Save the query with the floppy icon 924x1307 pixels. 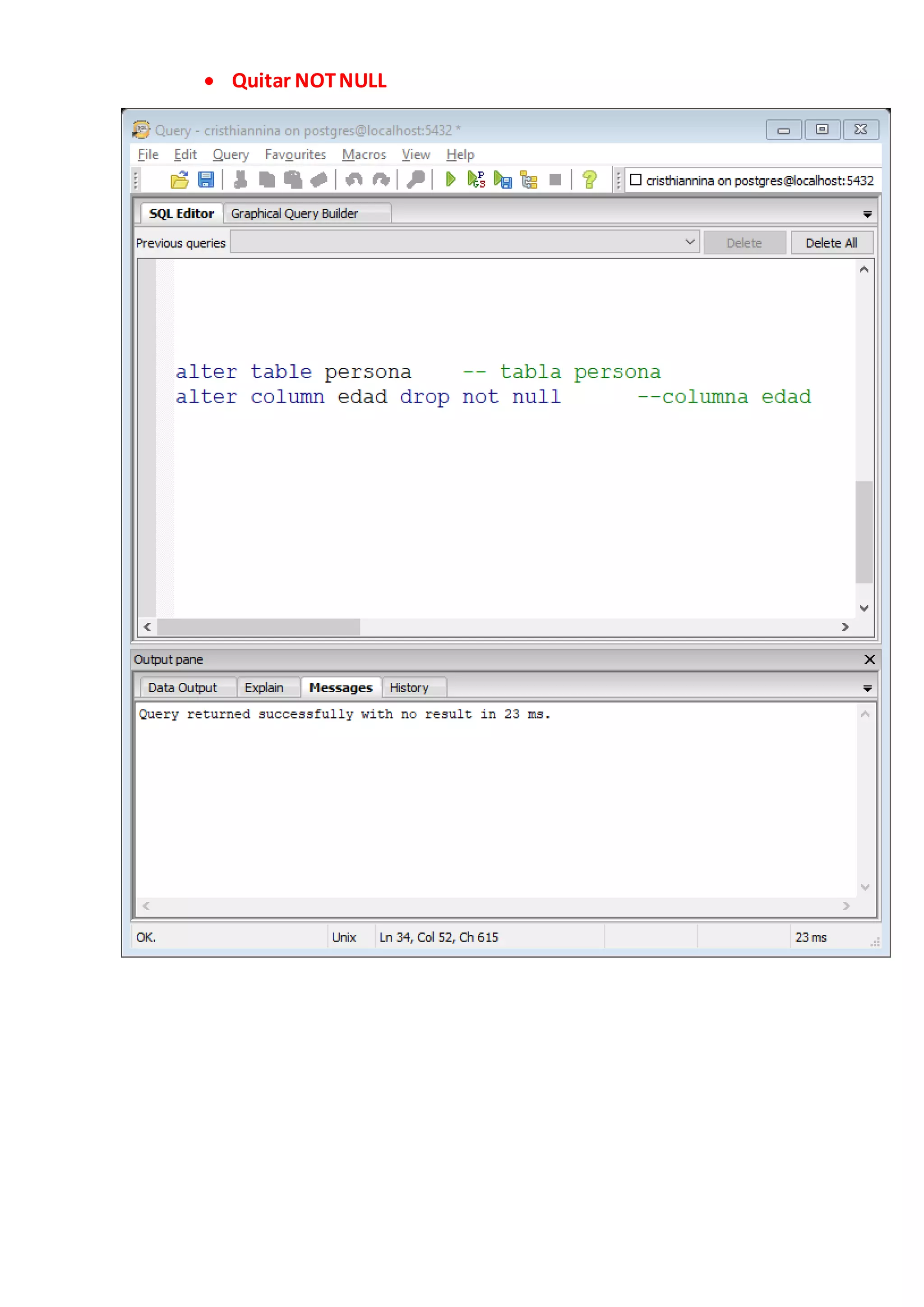coord(206,180)
